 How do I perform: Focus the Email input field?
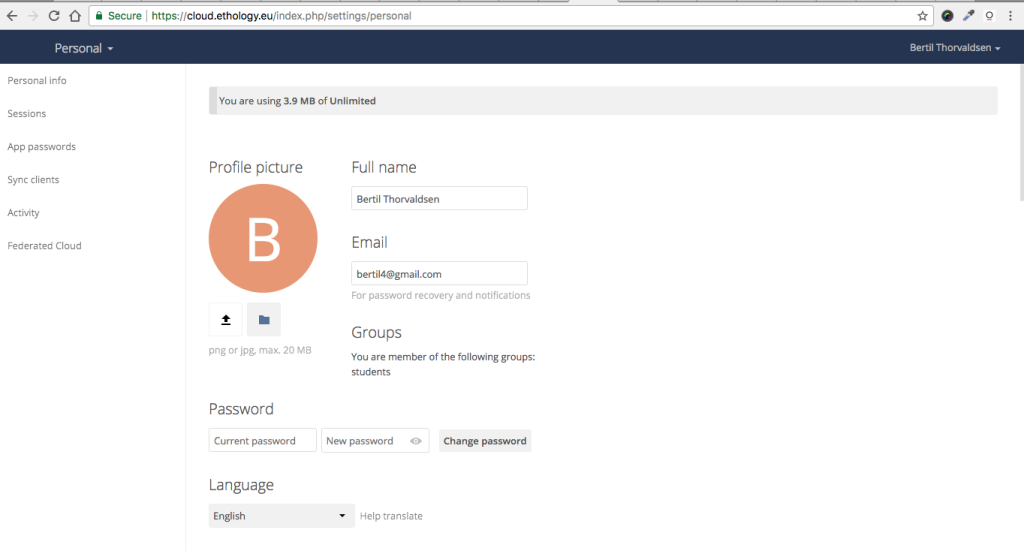coord(440,274)
